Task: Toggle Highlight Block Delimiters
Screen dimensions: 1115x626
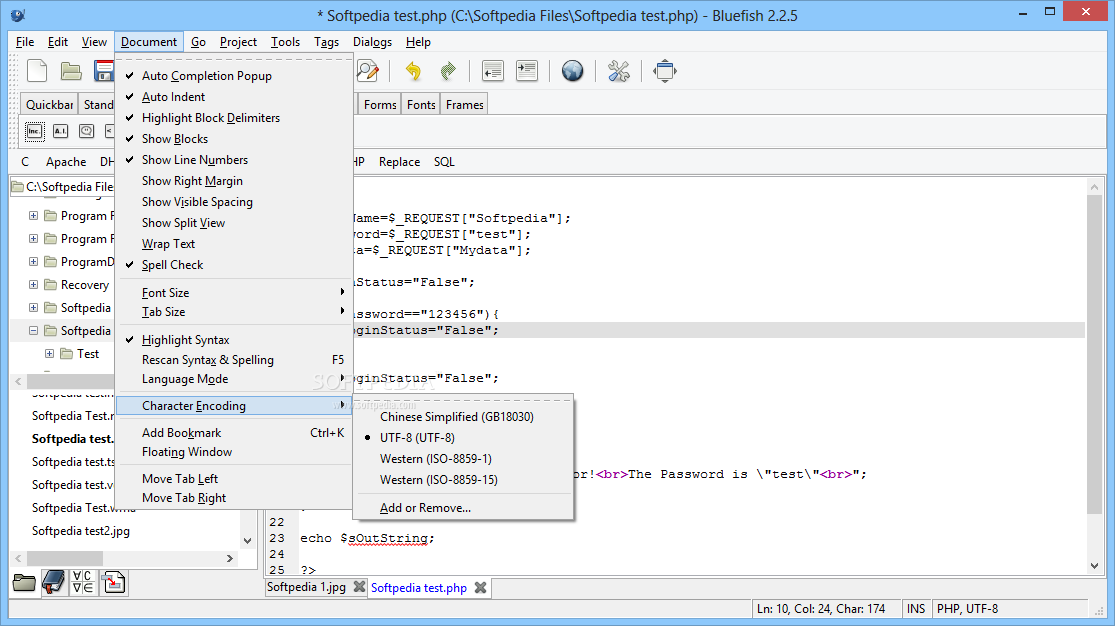Action: pyautogui.click(x=234, y=118)
